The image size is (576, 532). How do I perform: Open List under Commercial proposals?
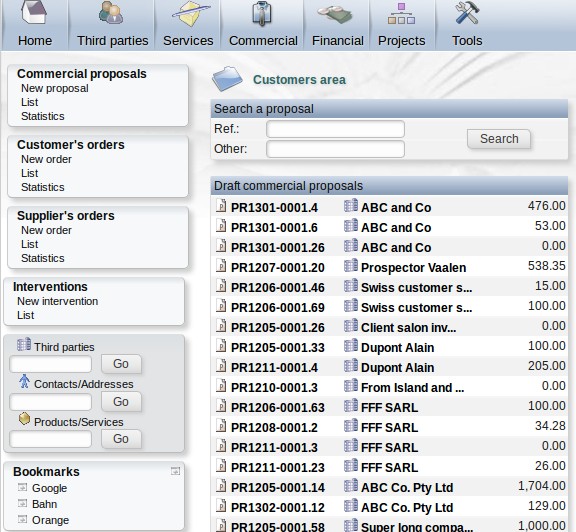click(x=29, y=102)
